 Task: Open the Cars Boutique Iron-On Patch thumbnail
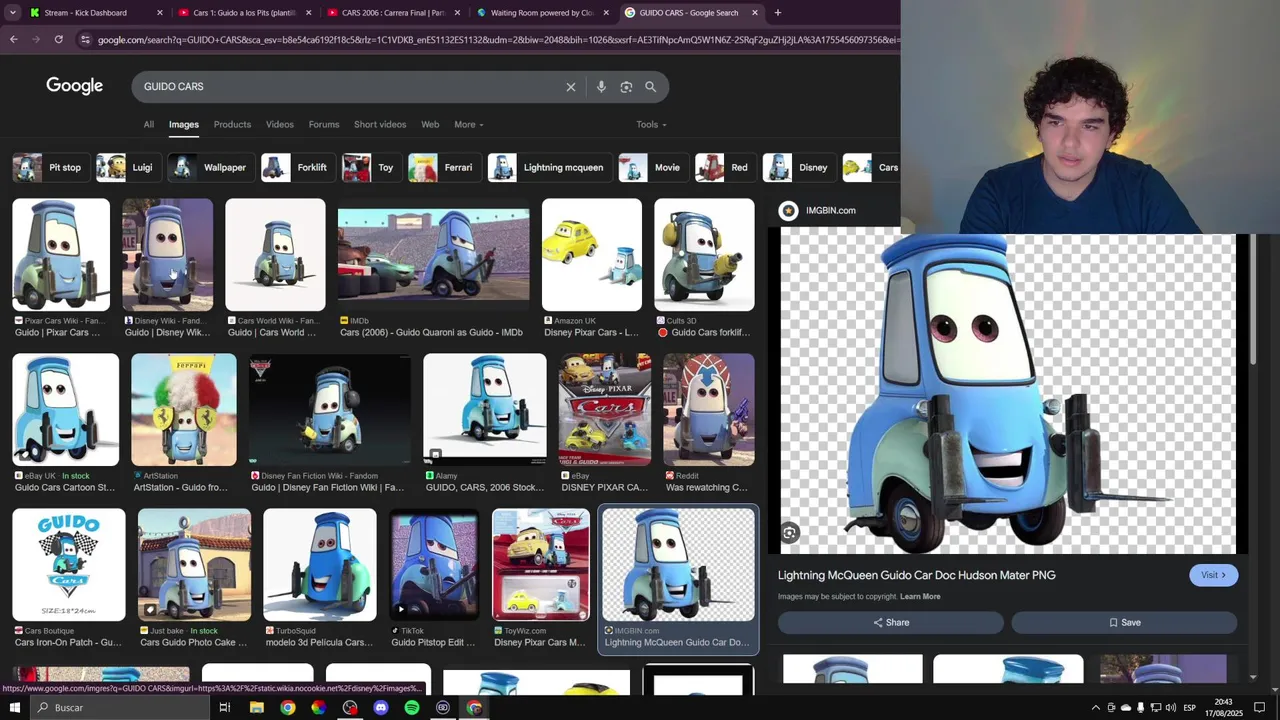tap(69, 565)
